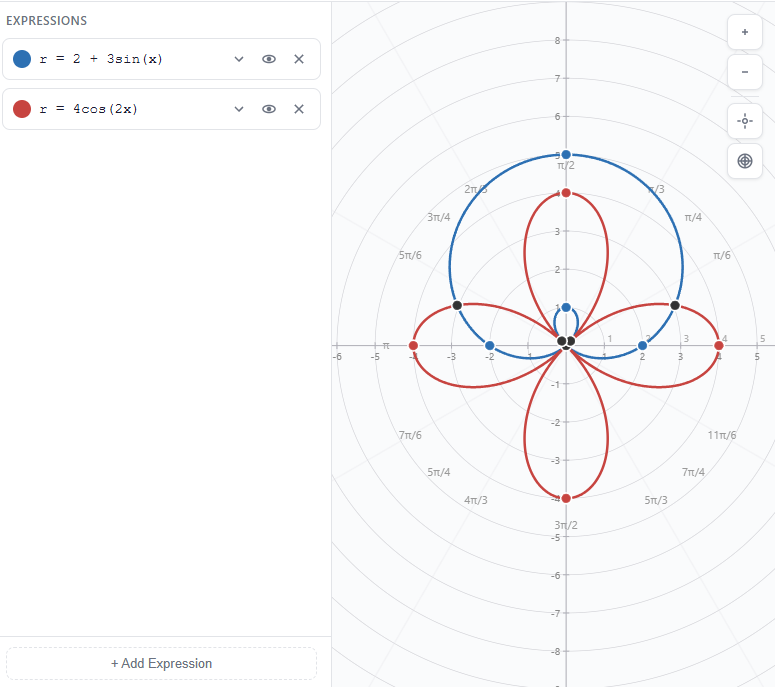Click the 7π/4 angle label
The height and width of the screenshot is (687, 775).
[x=693, y=472]
